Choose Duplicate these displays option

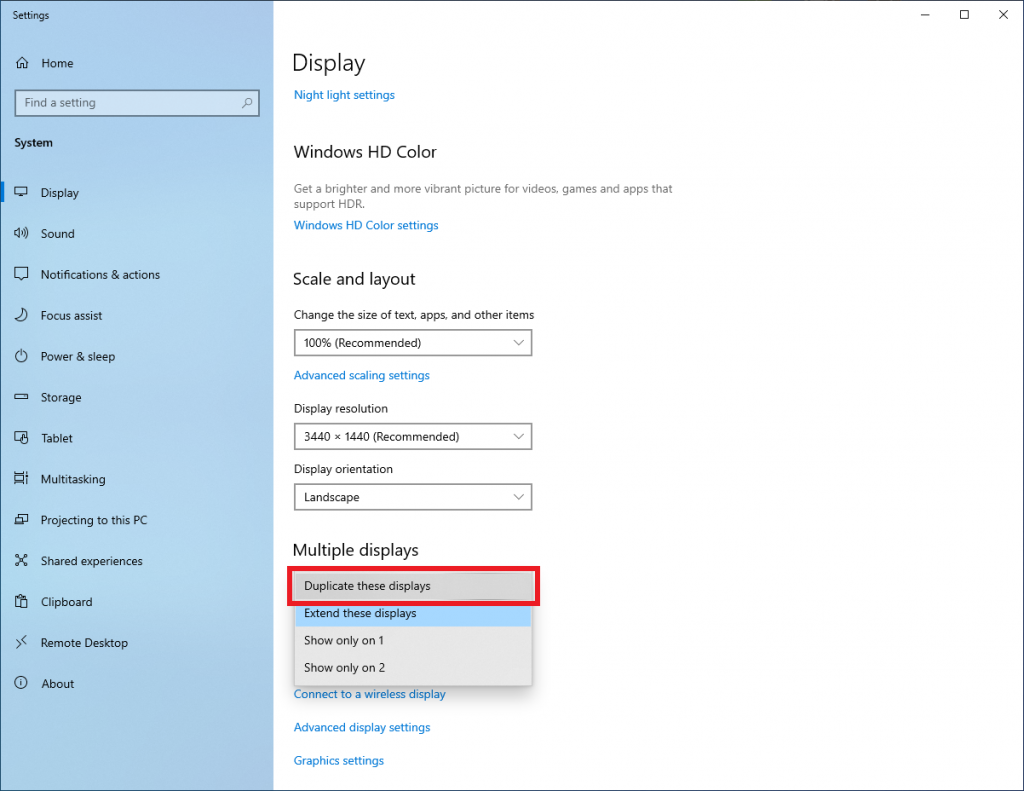(413, 586)
